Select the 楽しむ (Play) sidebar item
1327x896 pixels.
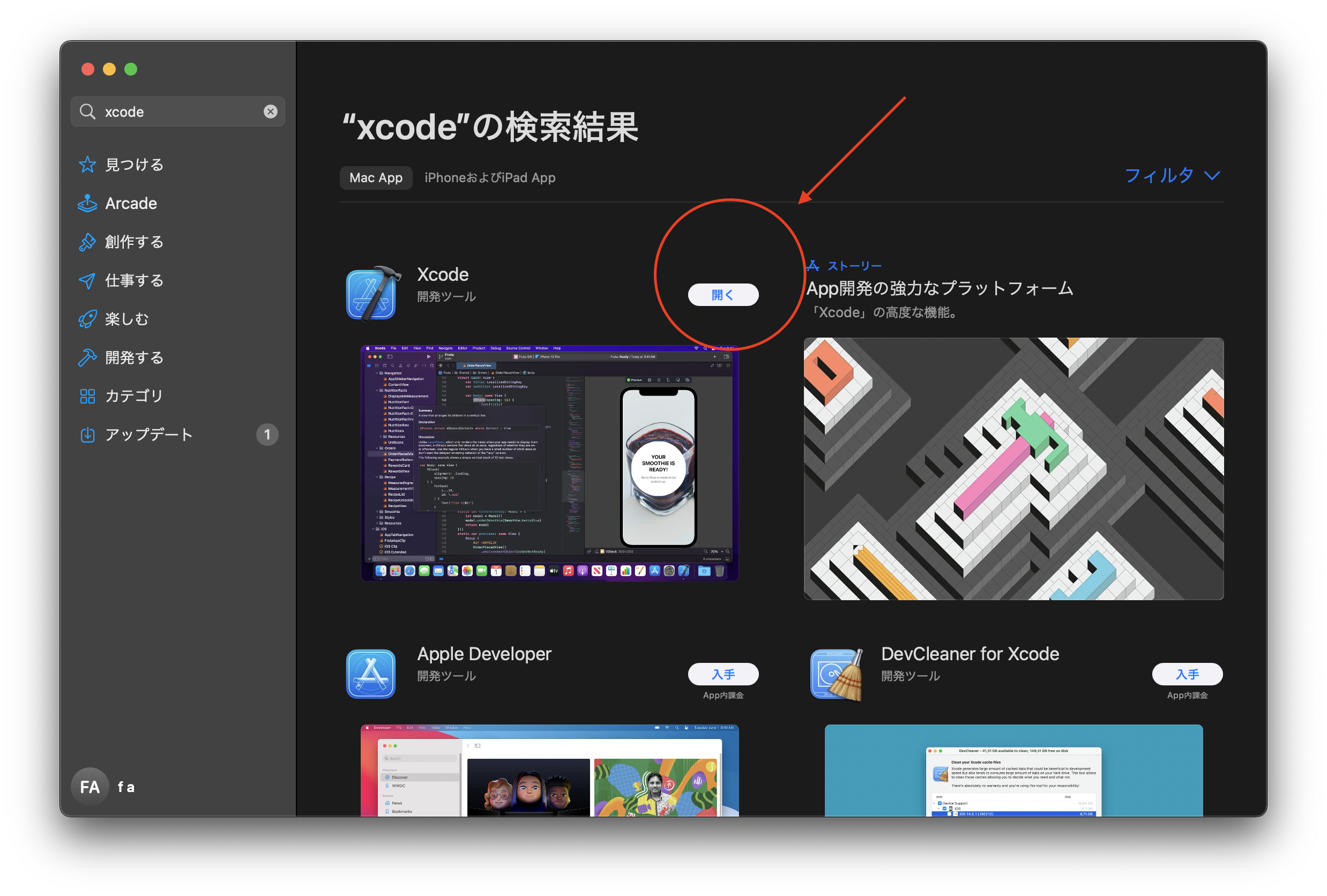[177, 319]
